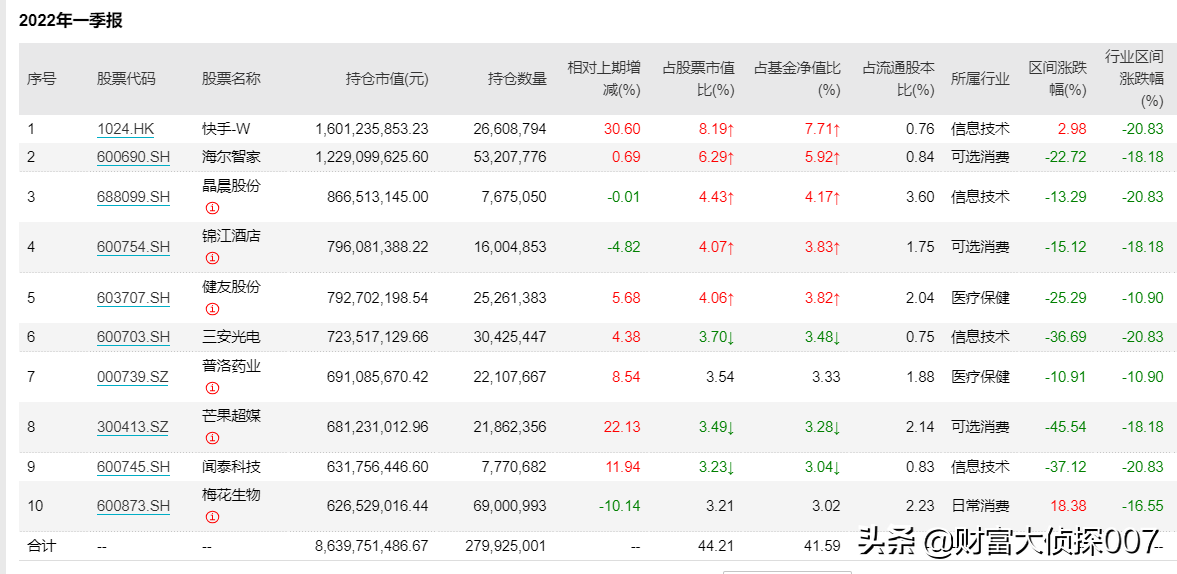This screenshot has height=574, width=1177.
Task: Click market value 1,229,099,625.60
Action: pos(372,157)
